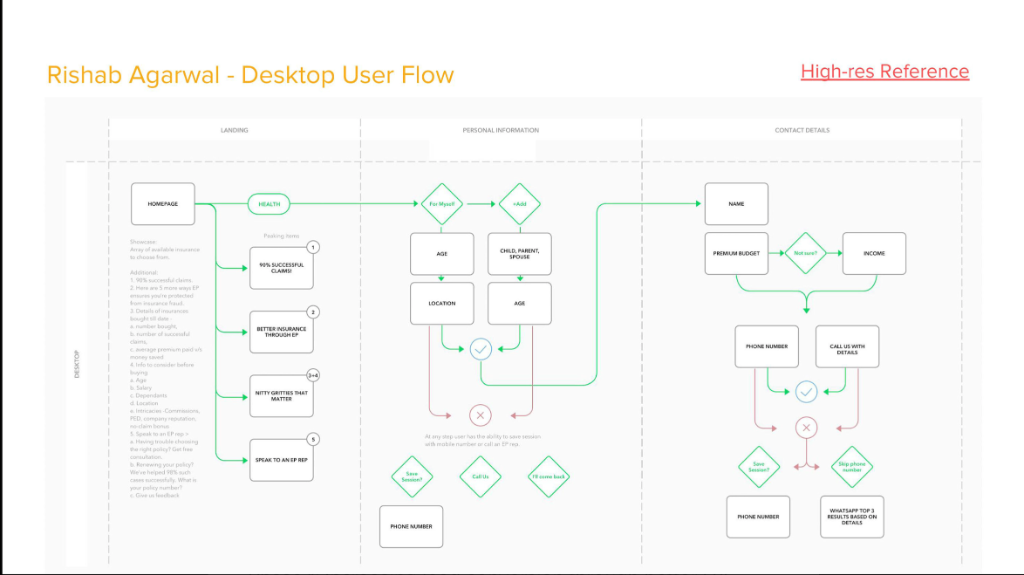1024x575 pixels.
Task: Click the green checkmark circle in Personal Information
Action: pos(481,349)
